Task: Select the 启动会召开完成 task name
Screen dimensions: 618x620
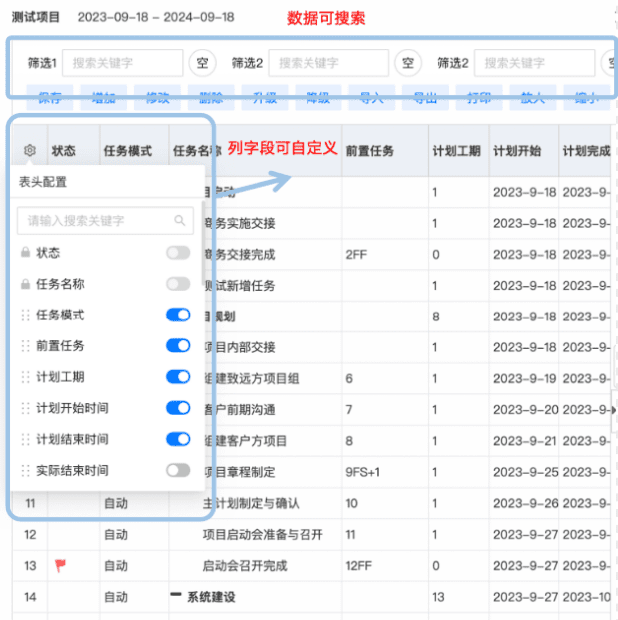Action: (x=245, y=566)
